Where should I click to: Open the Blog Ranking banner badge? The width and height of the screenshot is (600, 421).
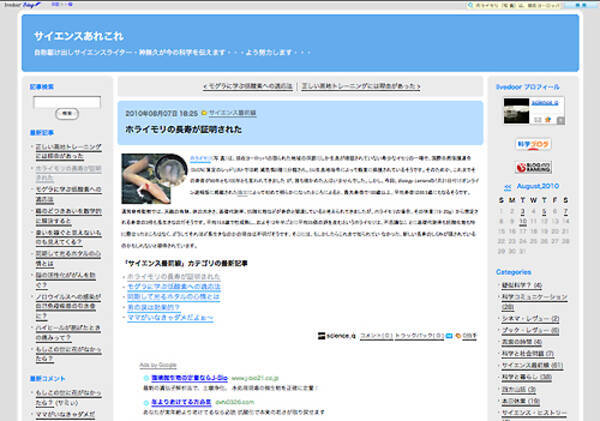533,167
